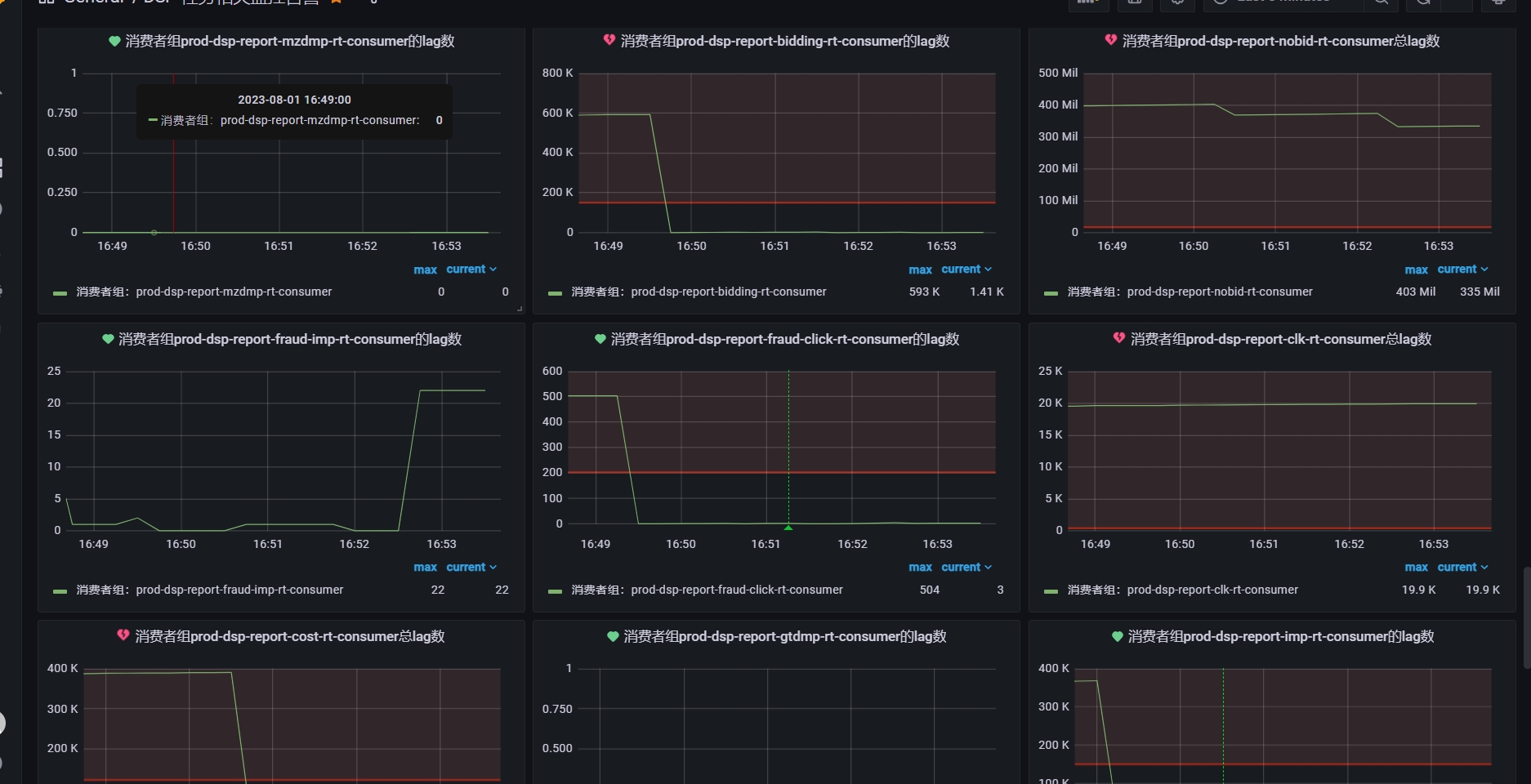Open the fraud-click-rt-consumer panel title menu
Viewport: 1531px width, 784px height.
click(785, 339)
